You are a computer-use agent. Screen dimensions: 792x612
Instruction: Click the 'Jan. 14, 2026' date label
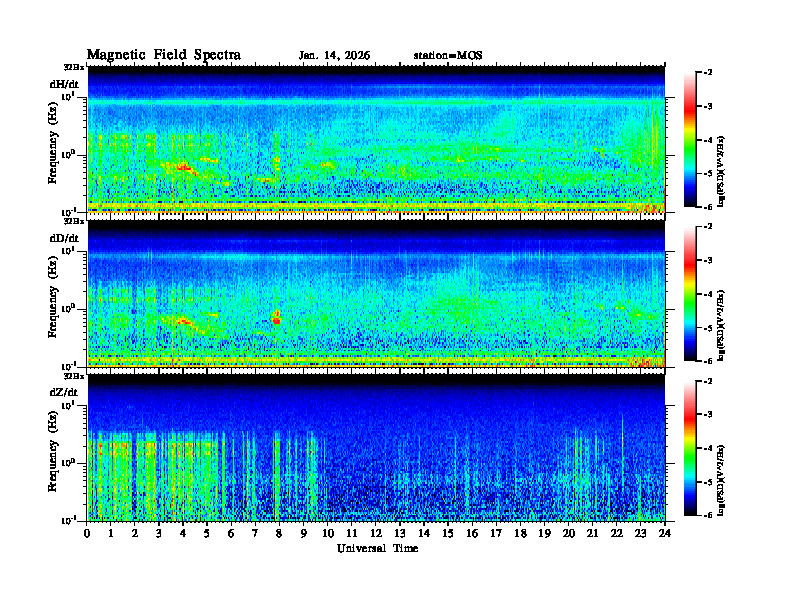pos(334,56)
